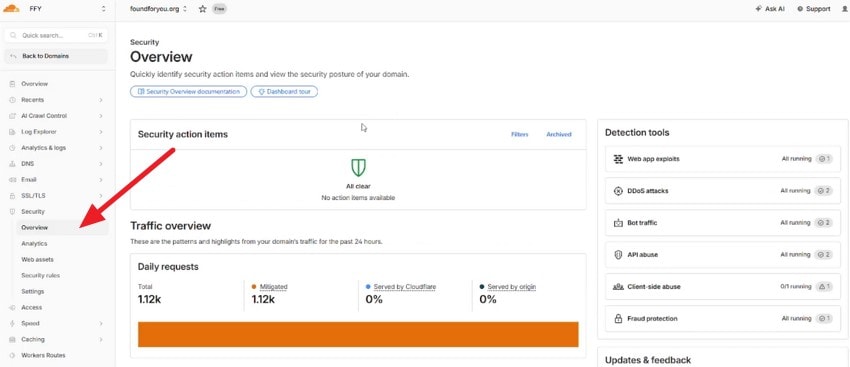Click the Overview sidebar icon
The image size is (850, 367).
point(12,84)
